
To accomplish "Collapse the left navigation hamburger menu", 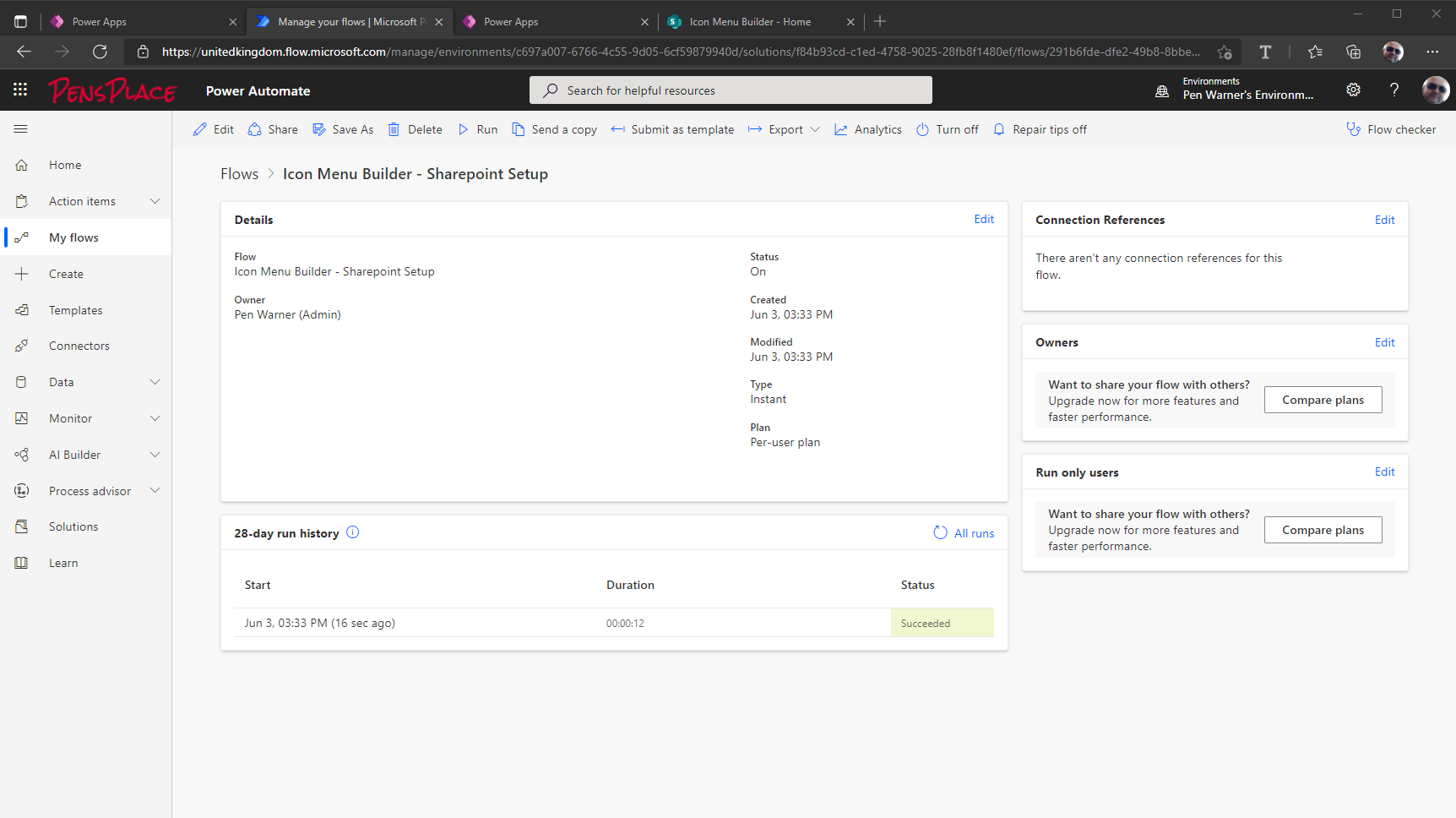I will coord(21,129).
